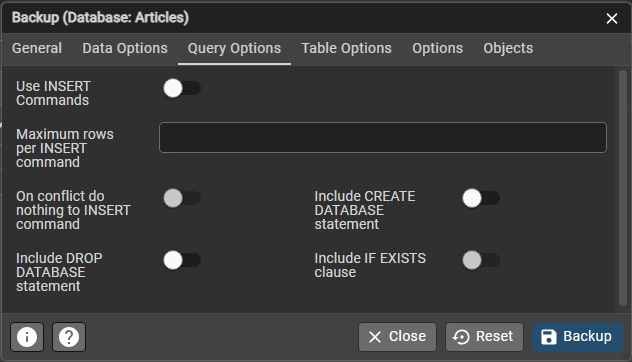
Task: Click the Backup (Database: Articles) title
Action: [100, 18]
